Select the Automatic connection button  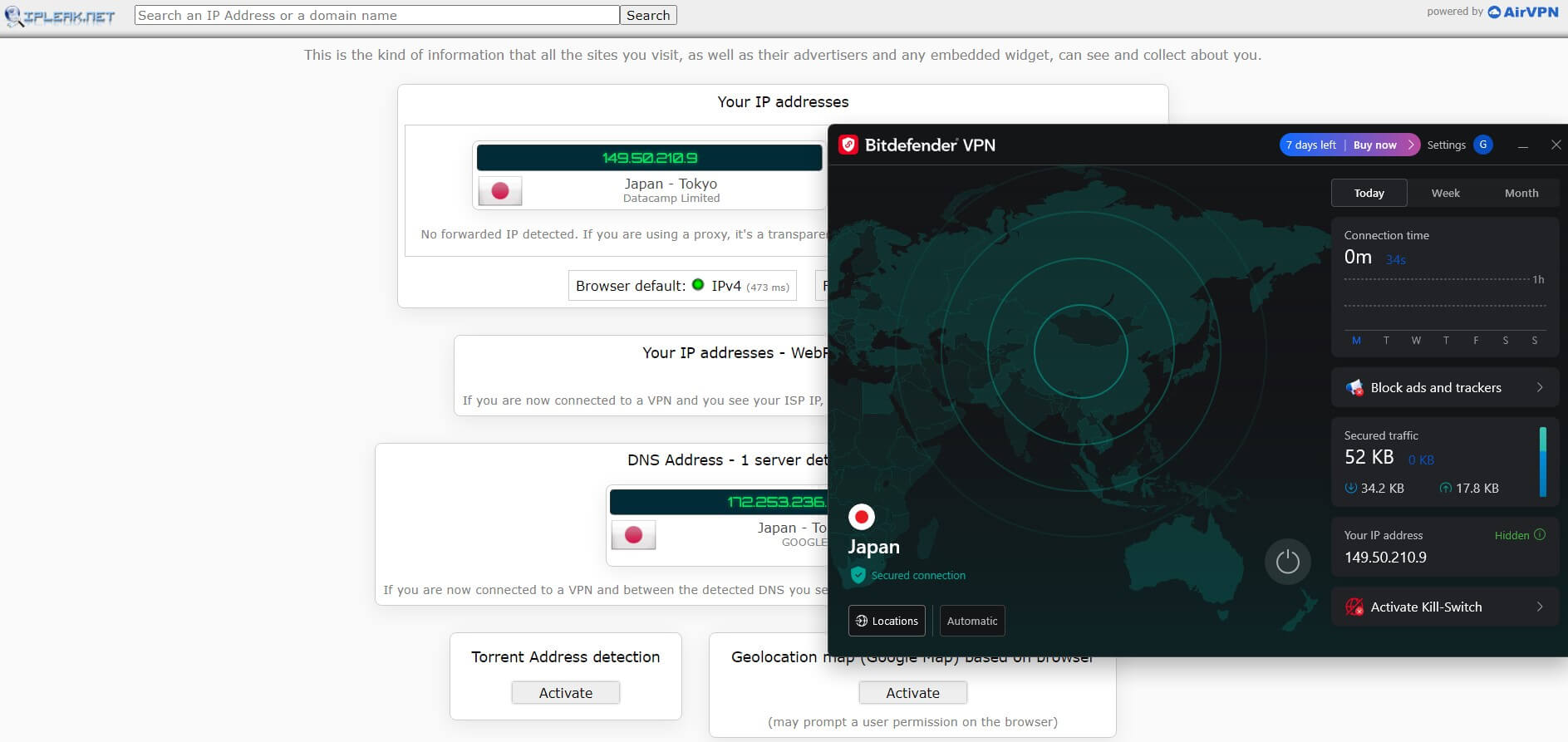972,621
